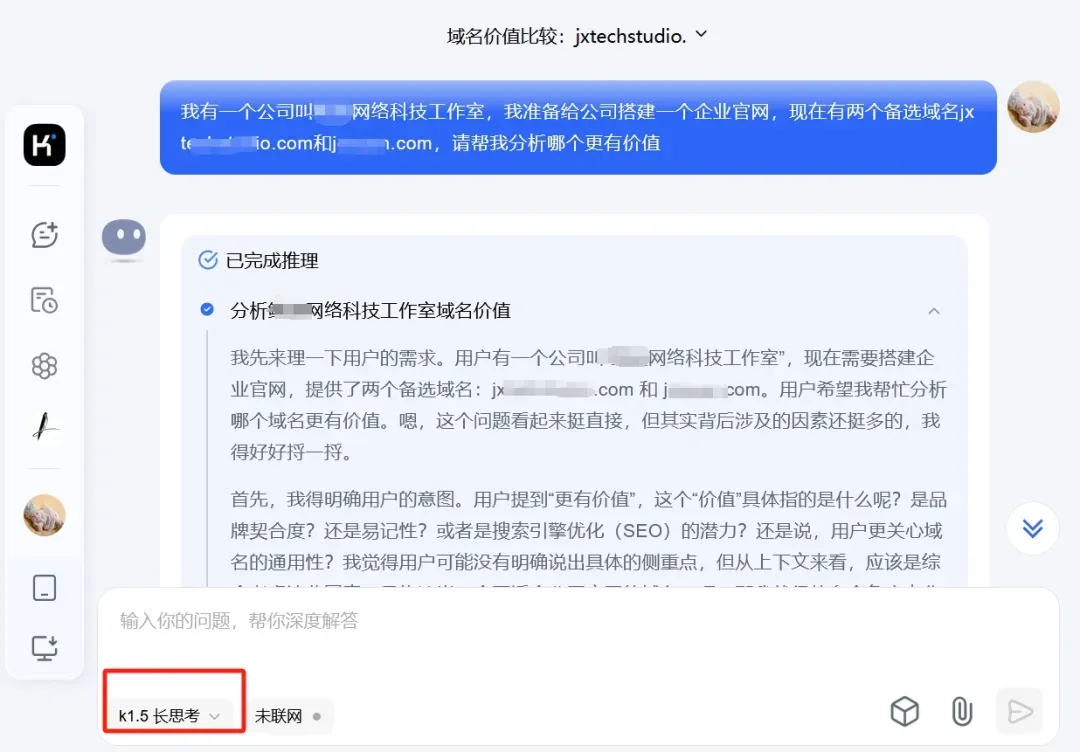
Task: Collapse the reasoning section with the chevron
Action: (934, 311)
